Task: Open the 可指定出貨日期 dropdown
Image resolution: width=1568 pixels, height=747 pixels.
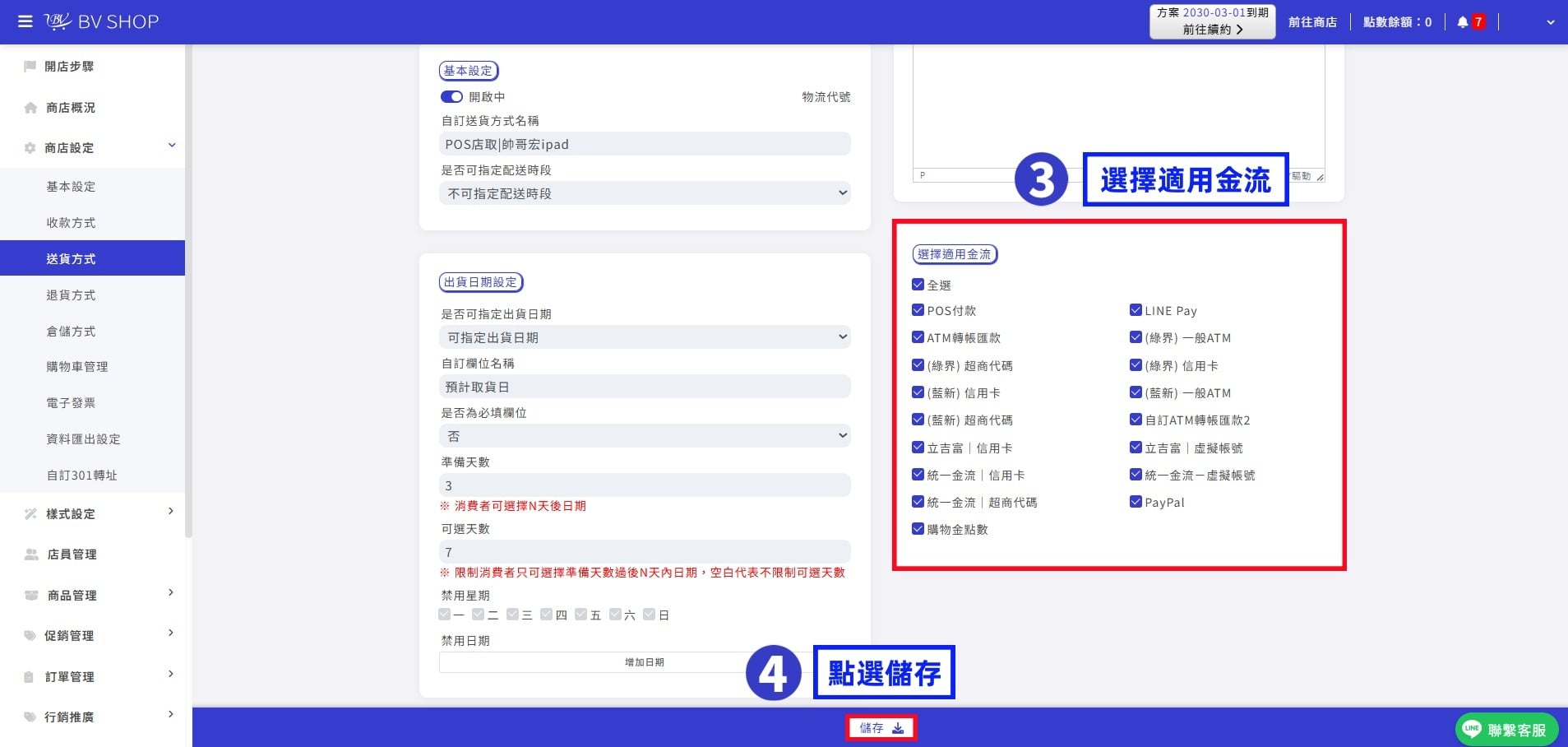Action: click(x=645, y=337)
